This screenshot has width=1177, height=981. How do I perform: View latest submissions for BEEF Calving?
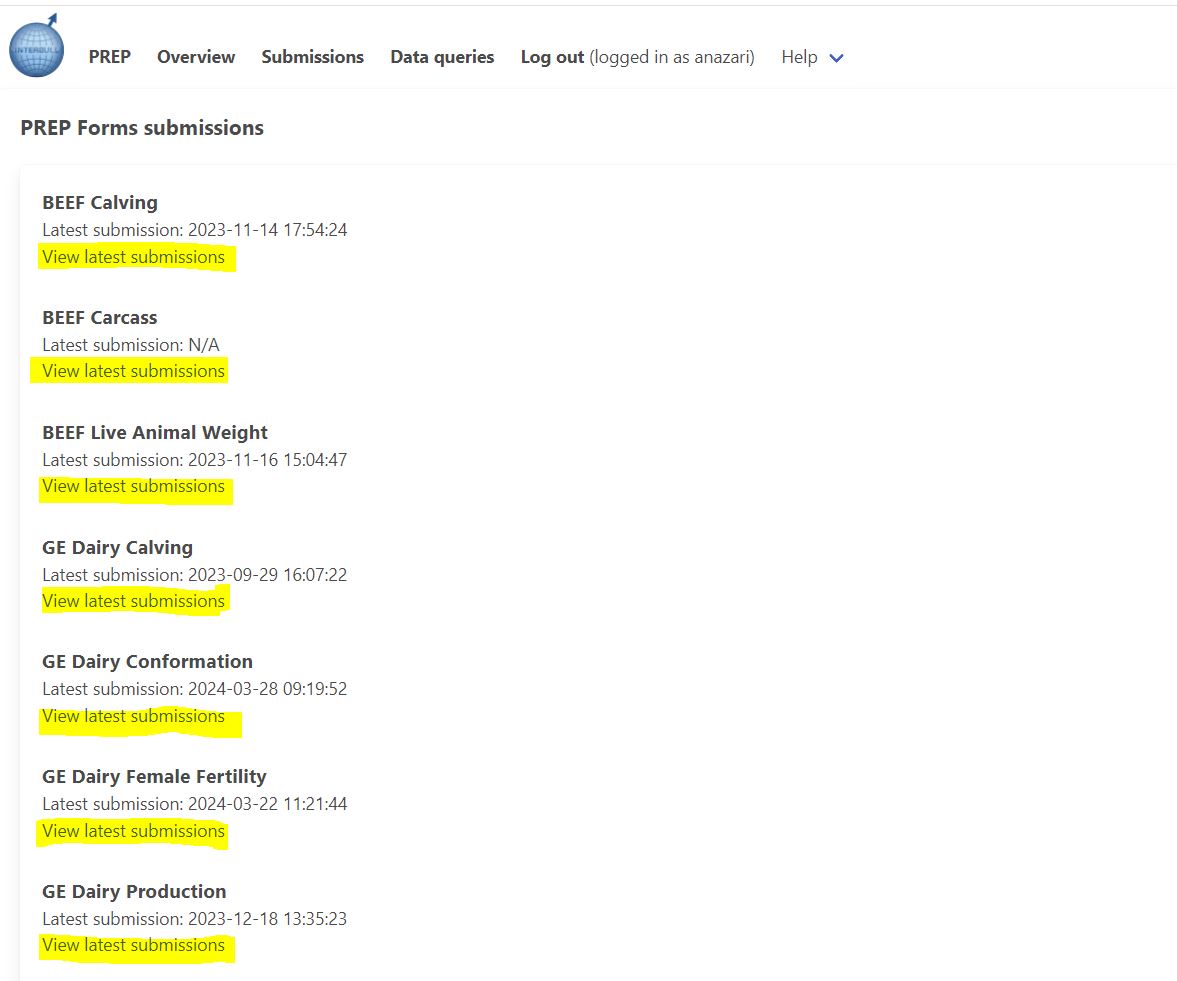(133, 257)
